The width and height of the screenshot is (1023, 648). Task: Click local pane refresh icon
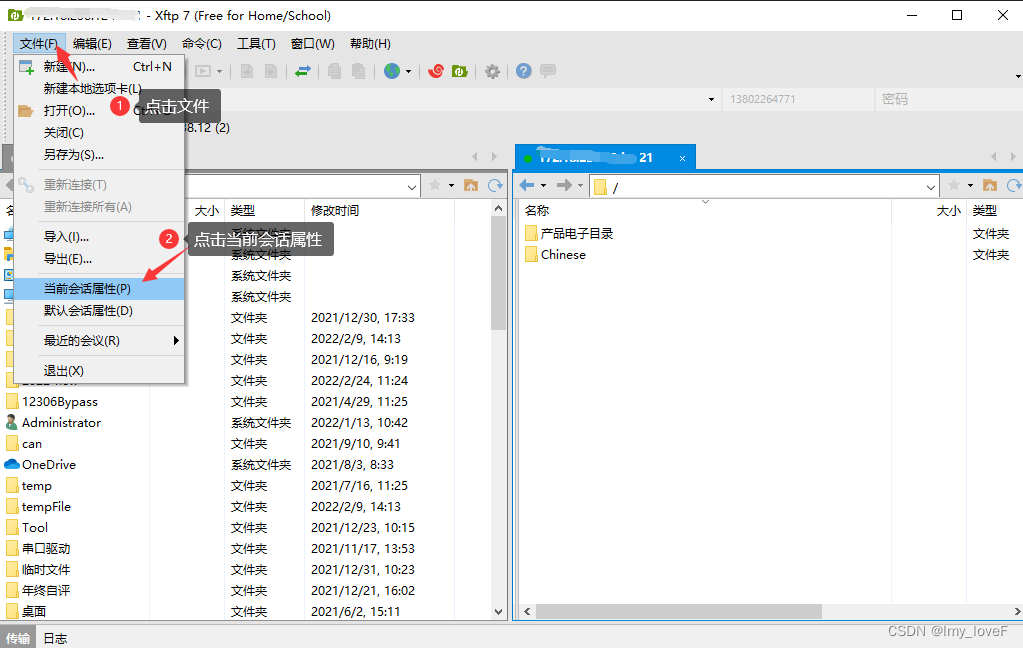495,185
